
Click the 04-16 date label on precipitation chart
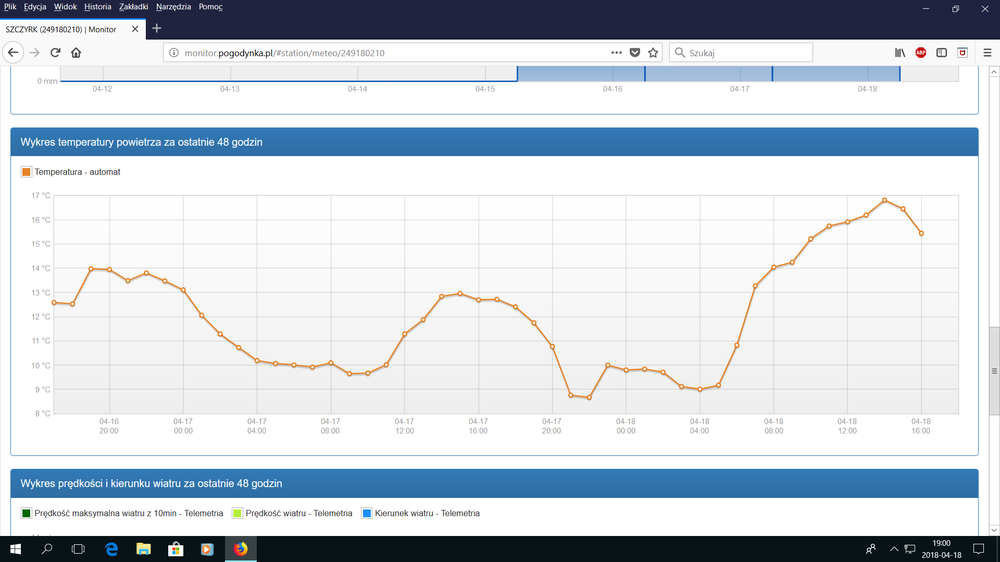(612, 89)
